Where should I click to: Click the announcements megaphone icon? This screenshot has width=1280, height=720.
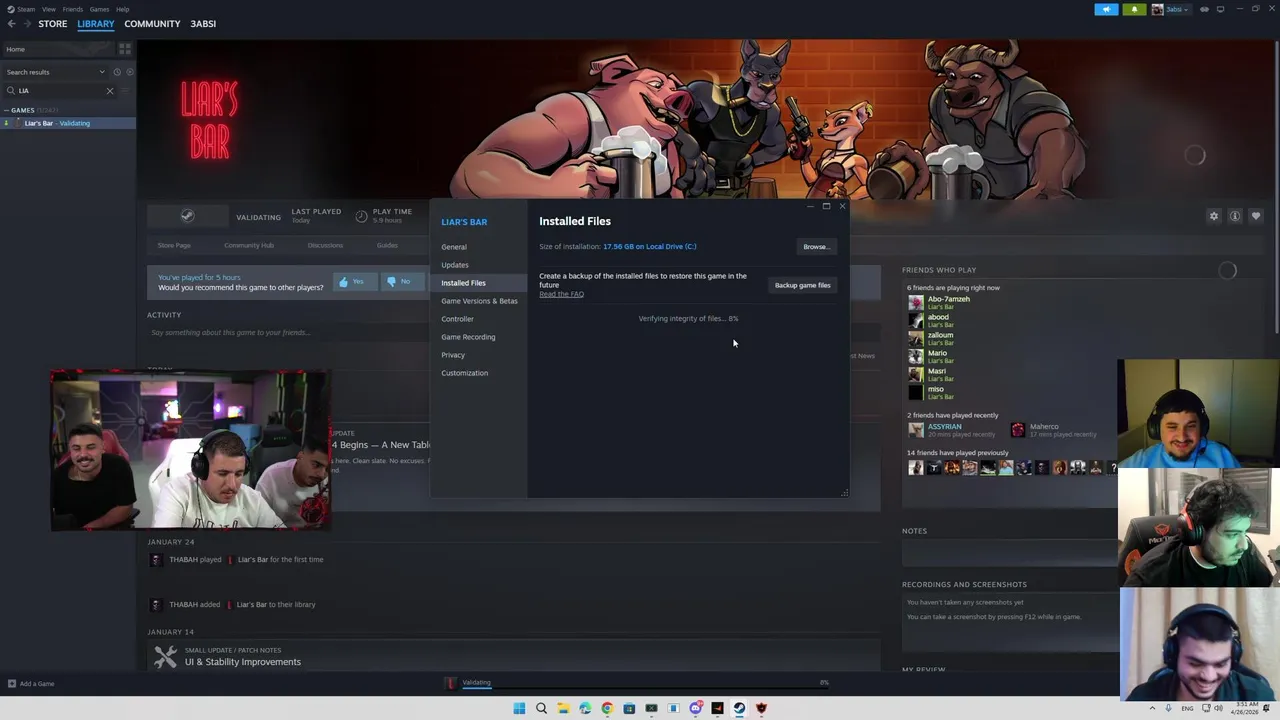pos(1106,9)
